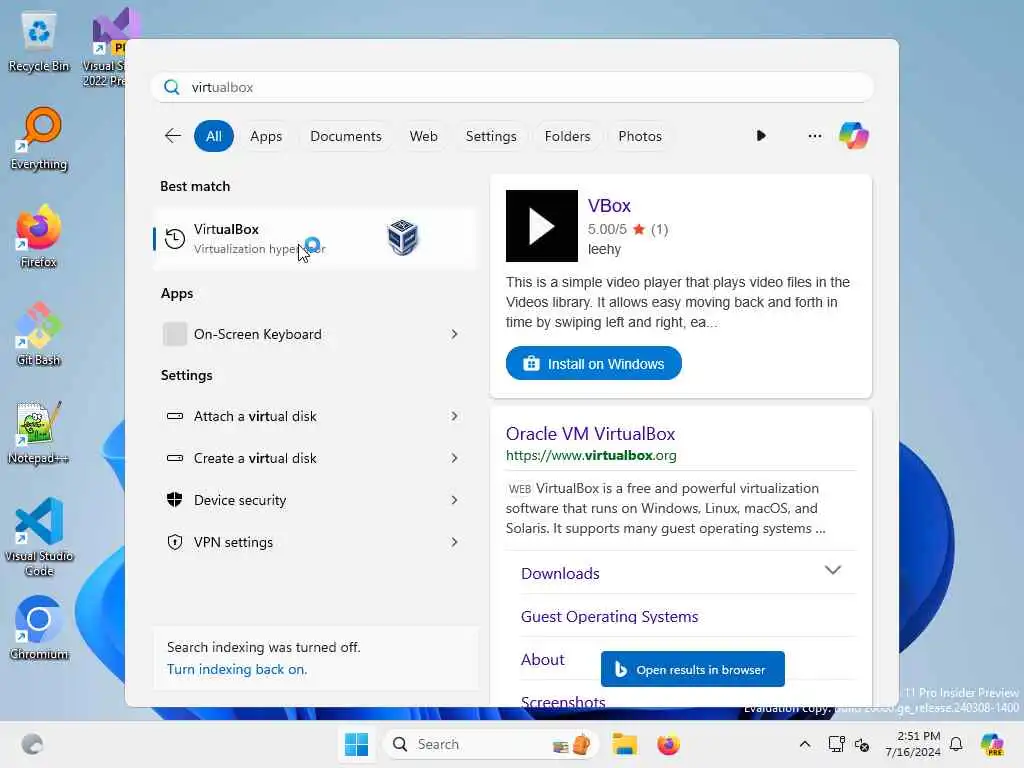Click the Firefox taskbar icon
Viewport: 1024px width, 768px height.
pyautogui.click(x=668, y=744)
